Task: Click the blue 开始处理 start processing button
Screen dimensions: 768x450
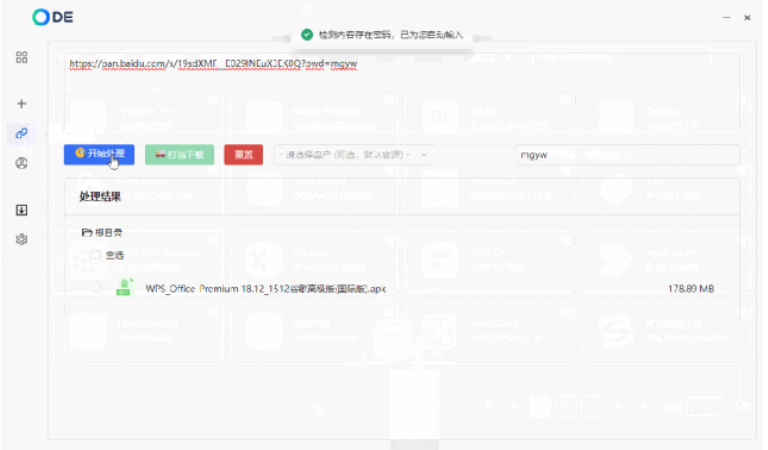Action: click(x=99, y=154)
